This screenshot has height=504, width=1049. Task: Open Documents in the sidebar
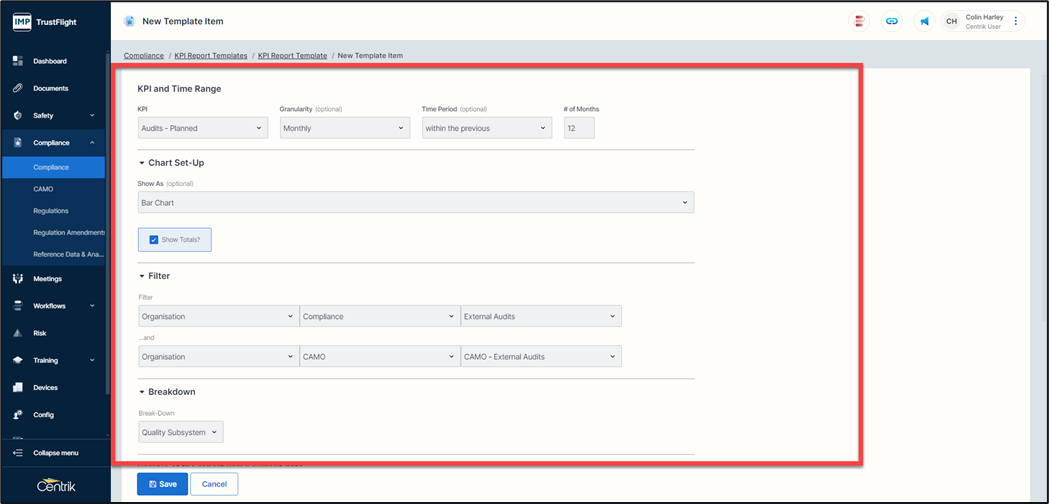tap(50, 88)
